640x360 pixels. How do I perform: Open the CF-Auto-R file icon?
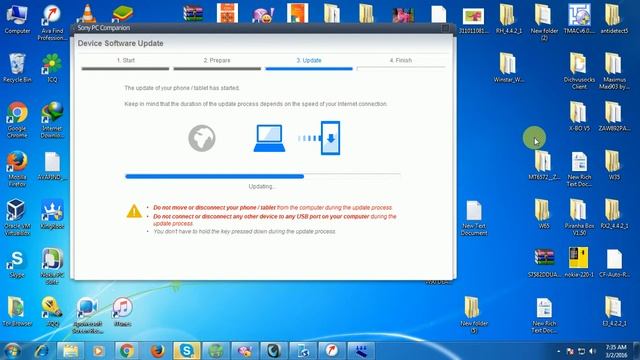(x=614, y=263)
